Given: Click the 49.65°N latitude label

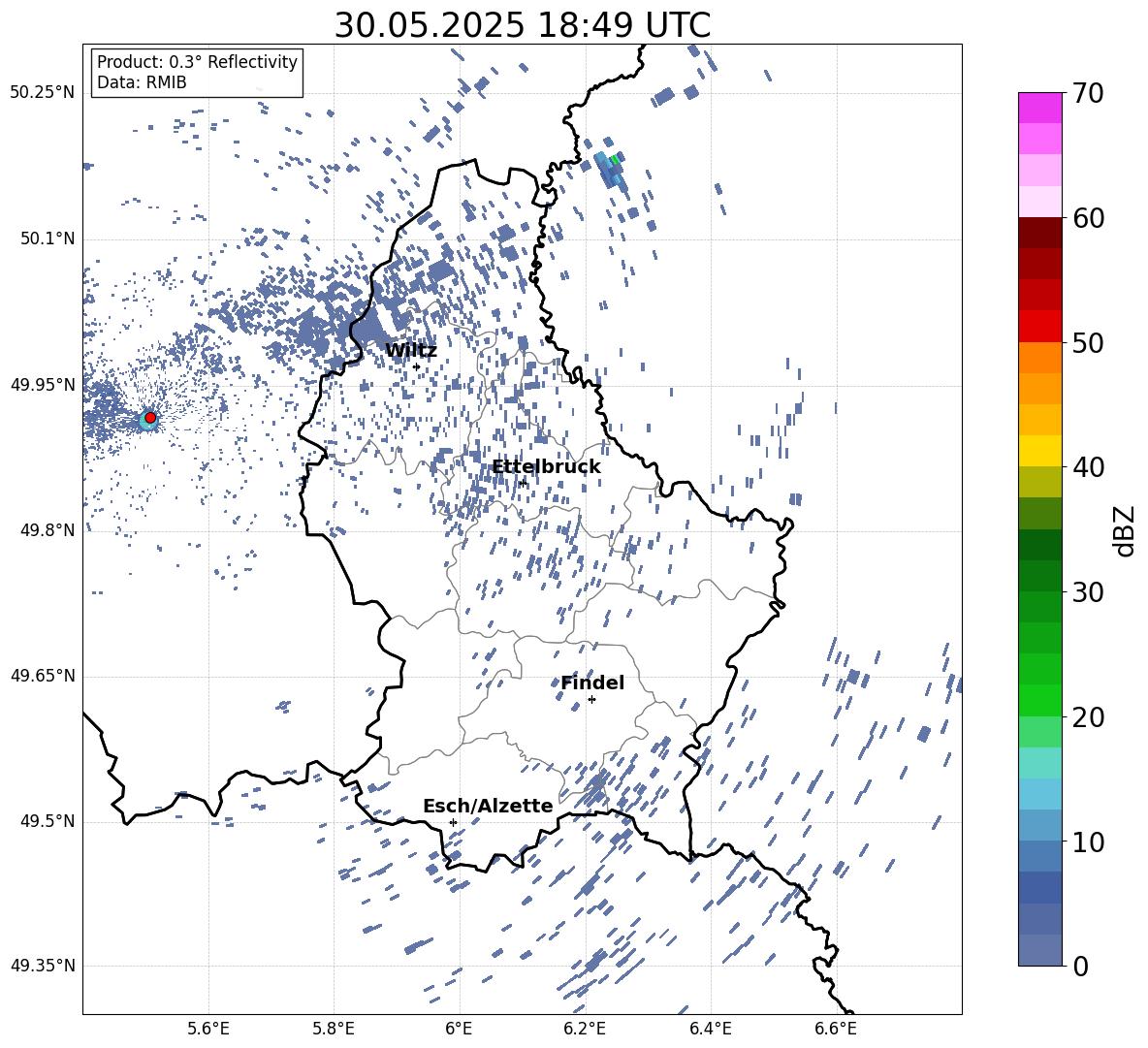Looking at the screenshot, I should tap(43, 675).
